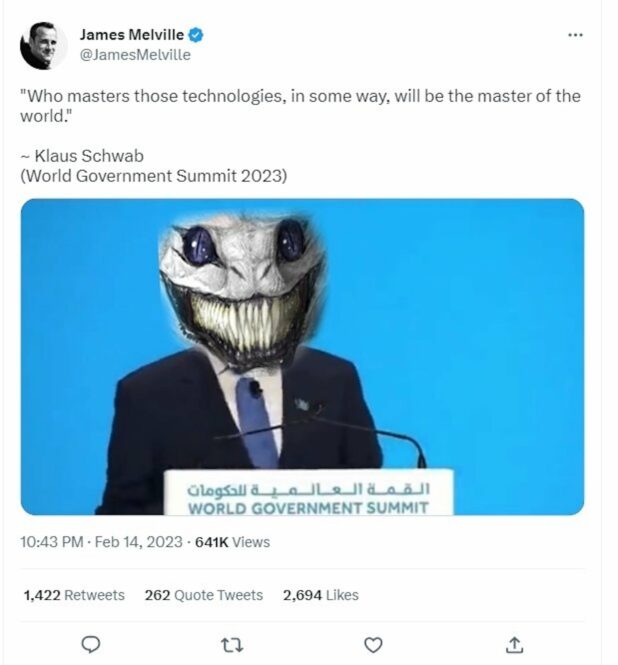Click the retweet arrows icon
Image resolution: width=618 pixels, height=665 pixels.
tap(232, 644)
